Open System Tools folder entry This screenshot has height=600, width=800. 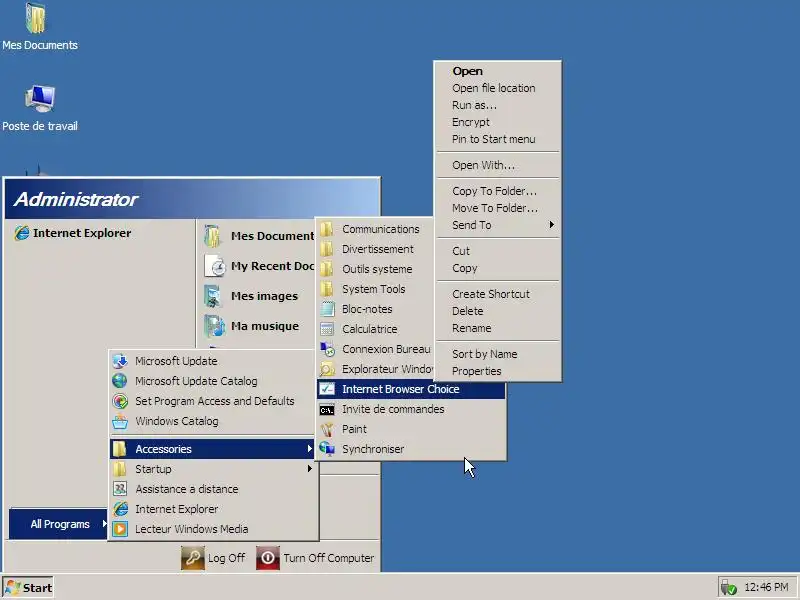[374, 289]
